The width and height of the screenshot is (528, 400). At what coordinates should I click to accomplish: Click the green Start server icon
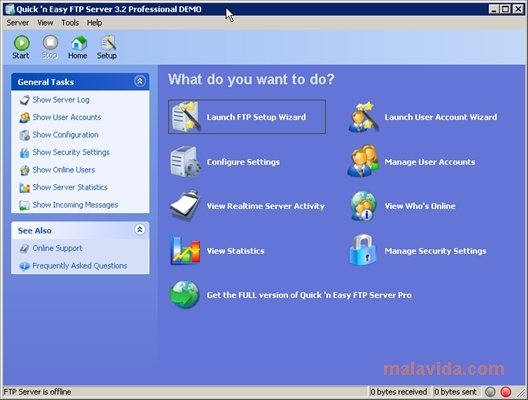pyautogui.click(x=21, y=43)
